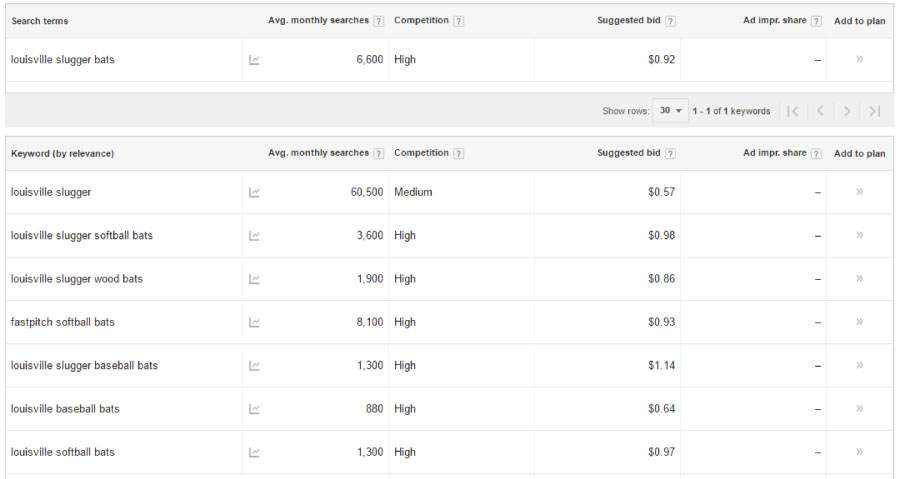Viewport: 900px width, 479px height.
Task: Select louisville slugger baseball bats keyword
Action: tap(84, 366)
